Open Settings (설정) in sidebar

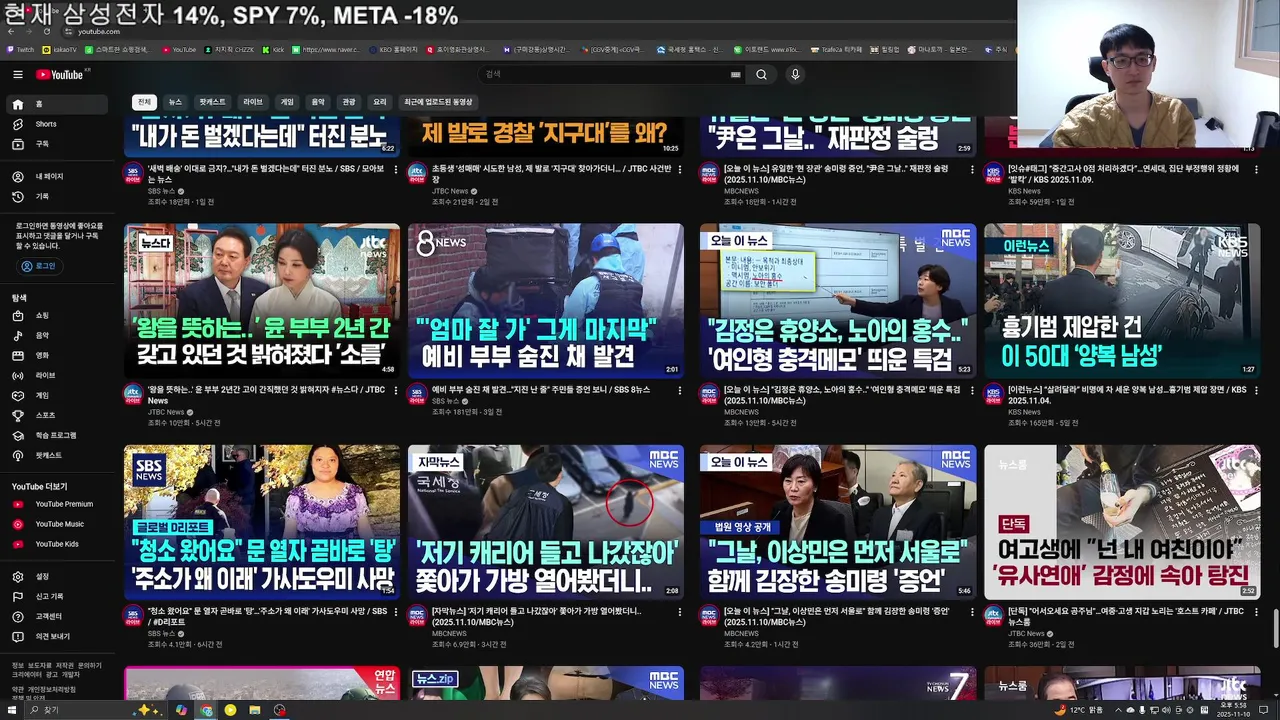coord(55,576)
